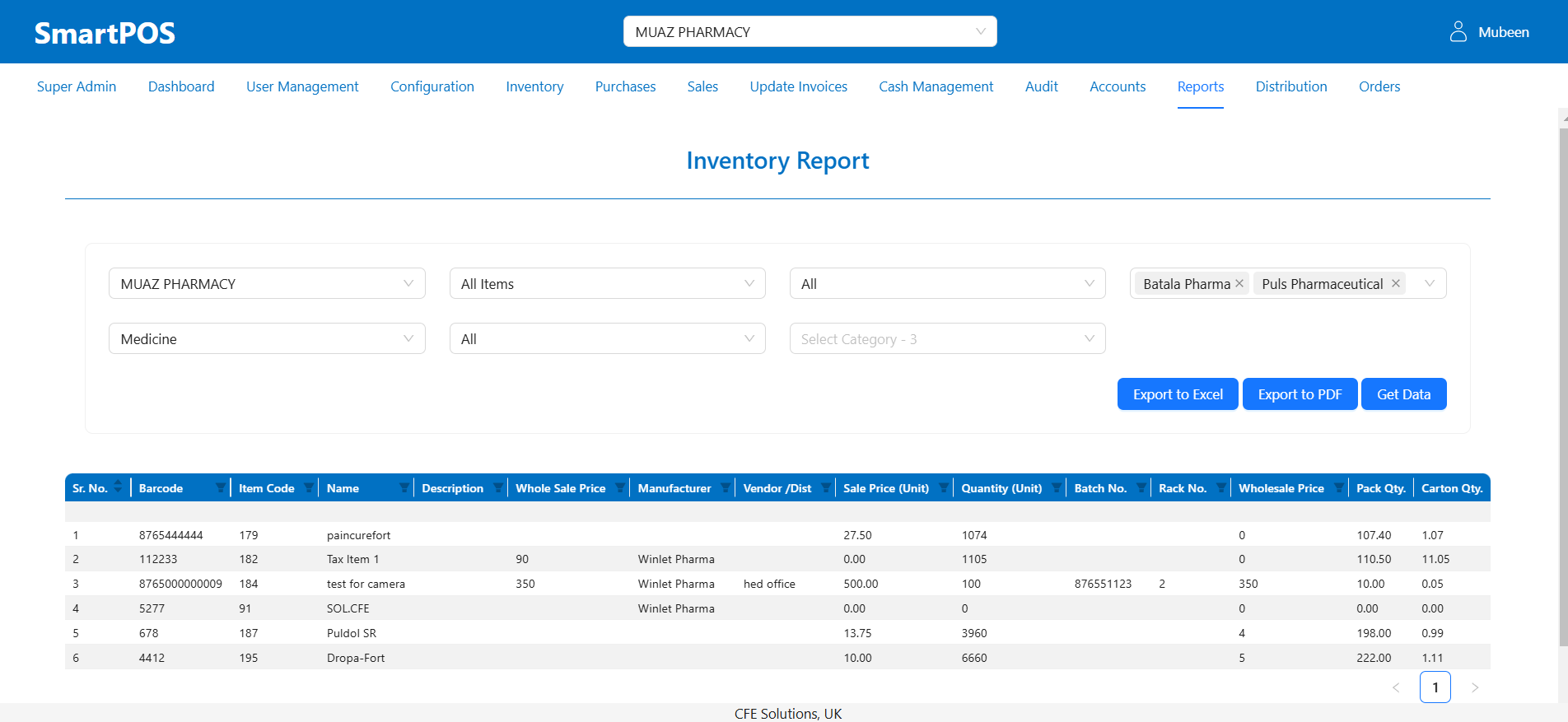Click the 6660 quantity cell
The width and height of the screenshot is (1568, 722).
point(974,658)
